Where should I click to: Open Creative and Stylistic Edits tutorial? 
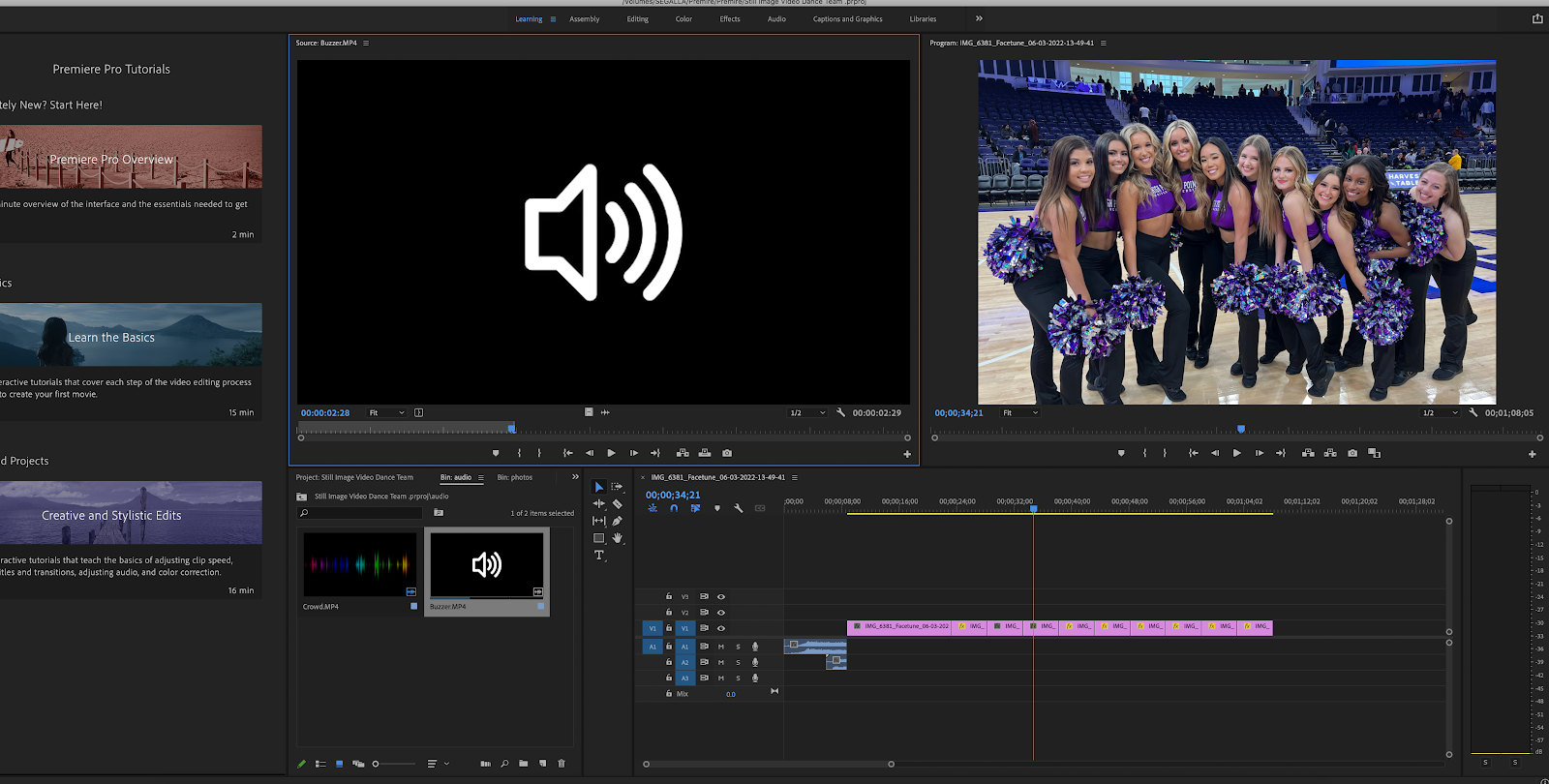(131, 513)
